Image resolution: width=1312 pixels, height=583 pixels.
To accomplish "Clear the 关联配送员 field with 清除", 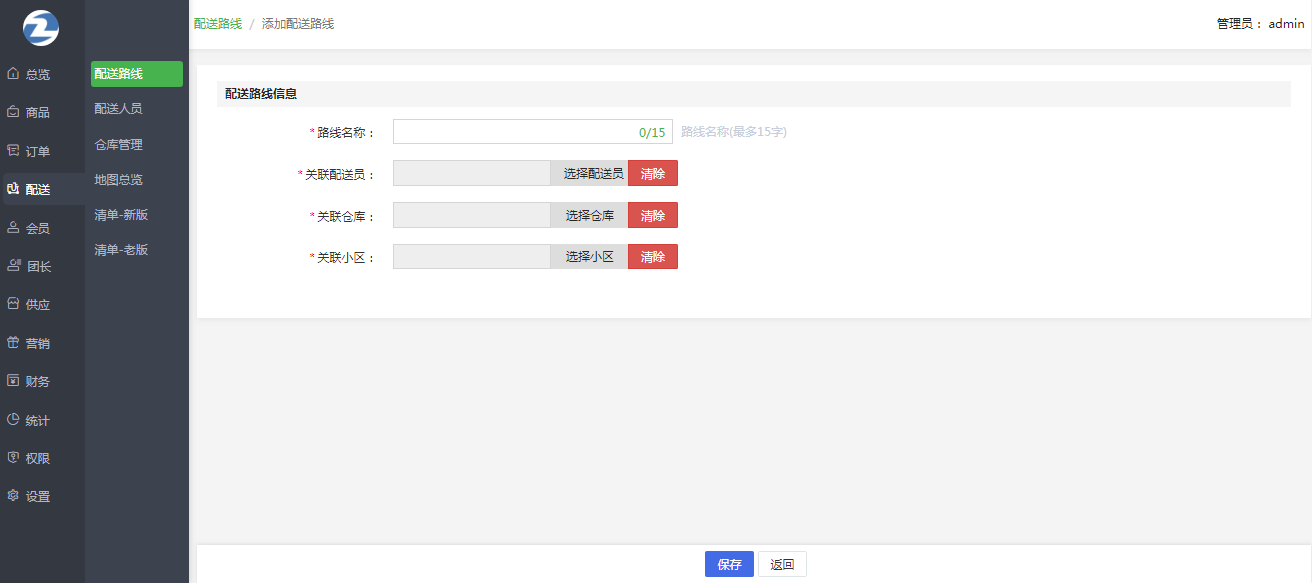I will (x=652, y=173).
